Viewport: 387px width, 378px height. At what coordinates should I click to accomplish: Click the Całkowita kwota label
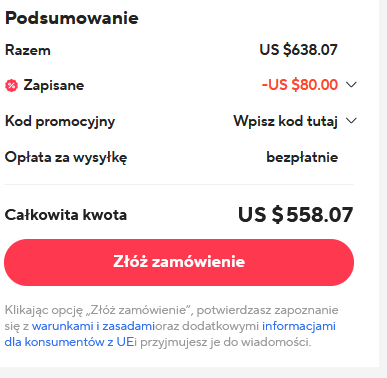(x=66, y=215)
